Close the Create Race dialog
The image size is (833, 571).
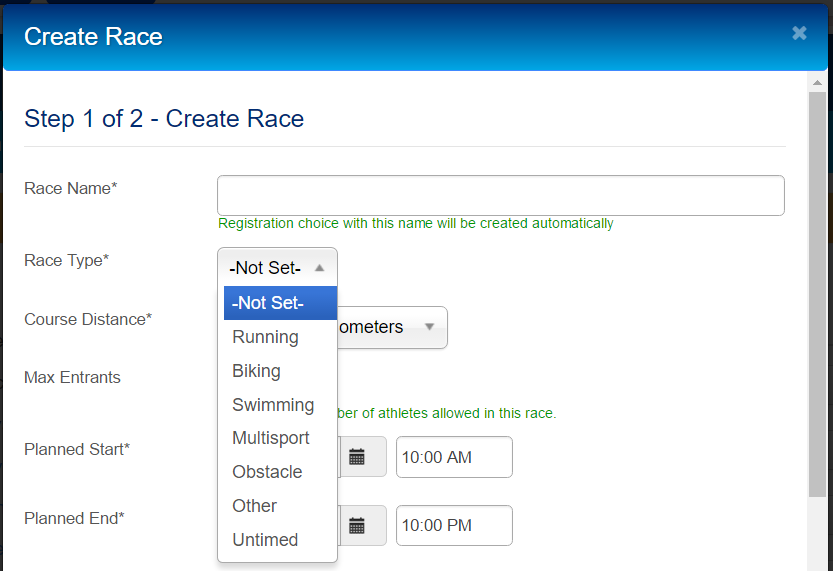click(x=799, y=33)
